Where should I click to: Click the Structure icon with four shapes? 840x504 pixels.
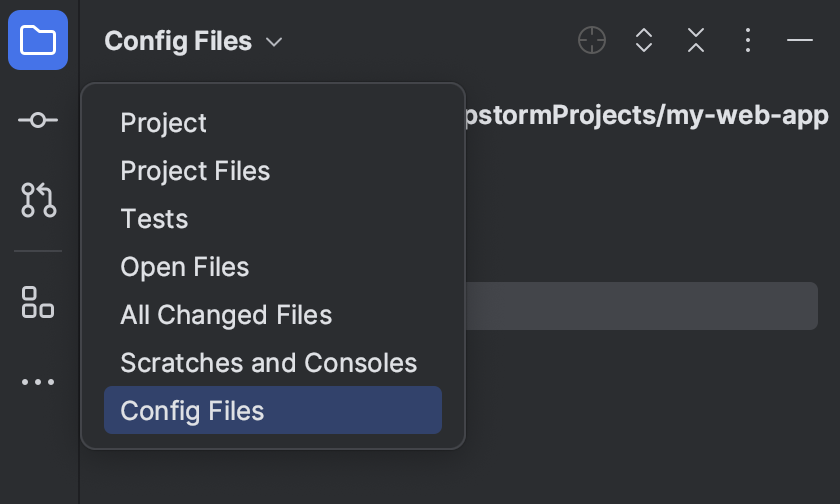38,301
